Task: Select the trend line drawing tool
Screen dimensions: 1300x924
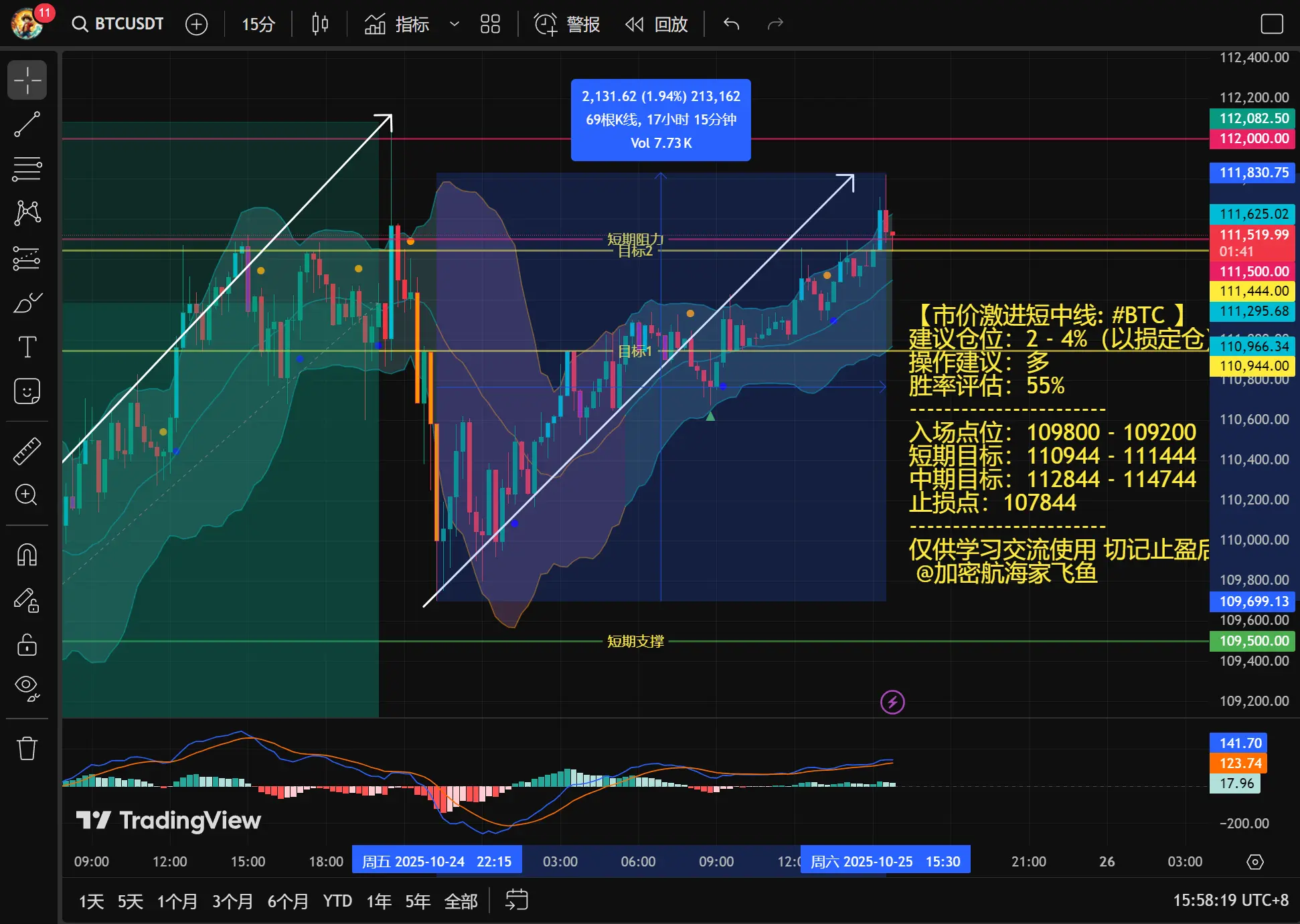Action: point(27,124)
